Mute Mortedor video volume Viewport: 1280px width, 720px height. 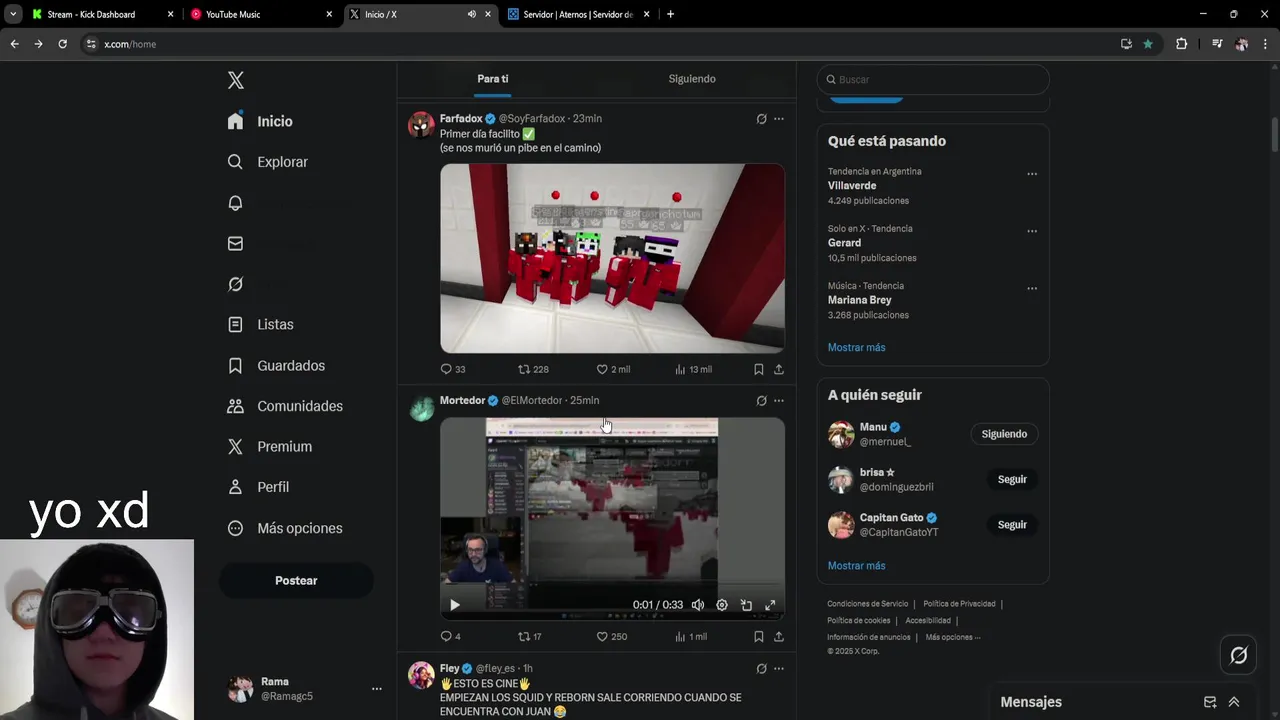point(698,605)
